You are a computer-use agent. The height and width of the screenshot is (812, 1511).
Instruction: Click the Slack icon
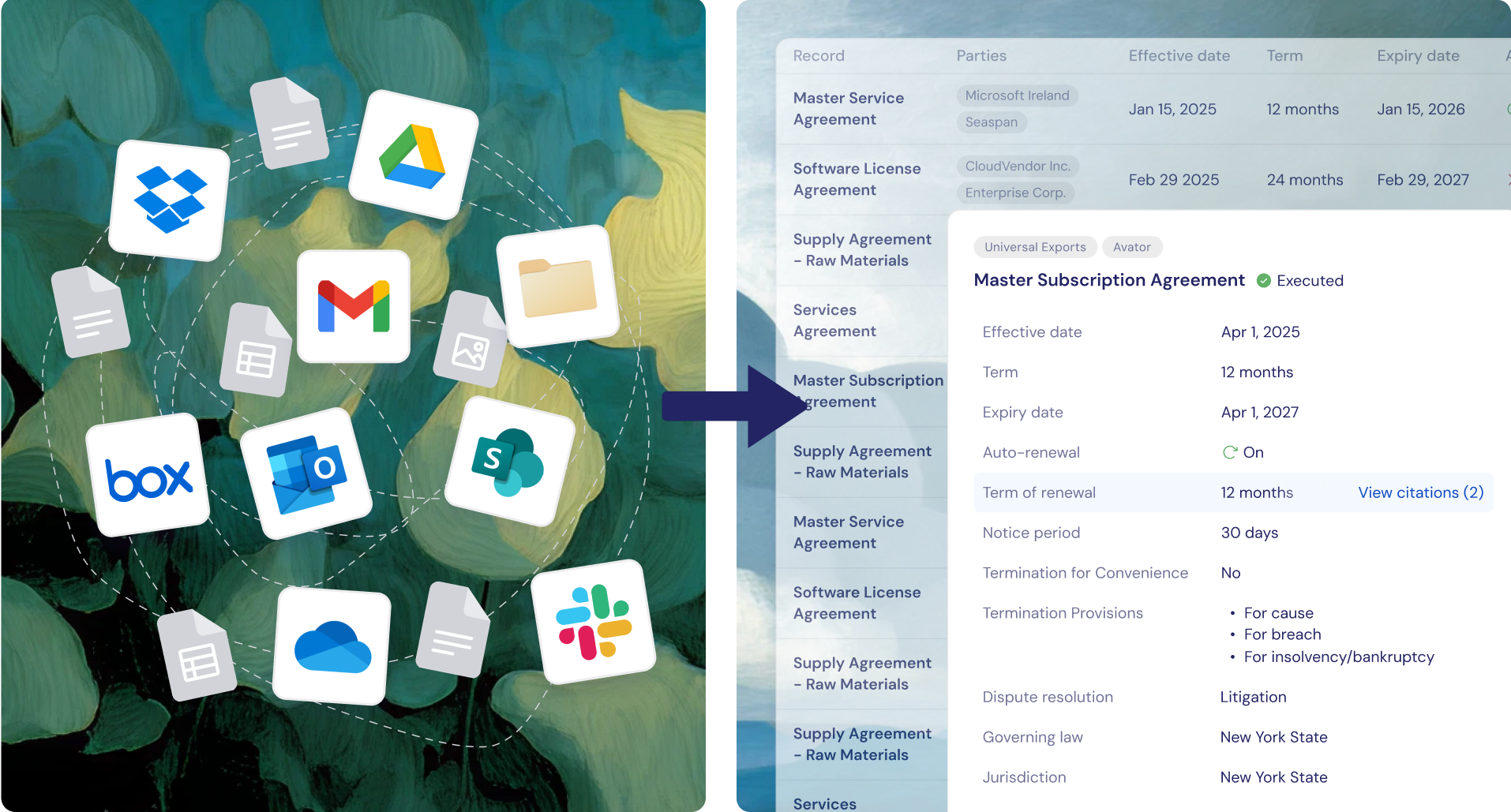[x=593, y=622]
